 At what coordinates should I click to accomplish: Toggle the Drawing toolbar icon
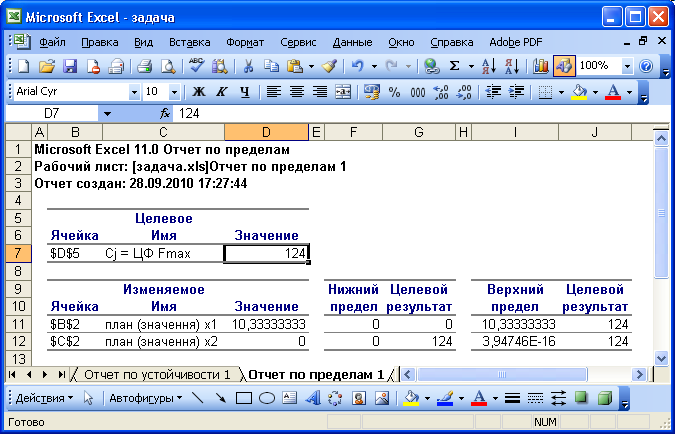(x=564, y=66)
